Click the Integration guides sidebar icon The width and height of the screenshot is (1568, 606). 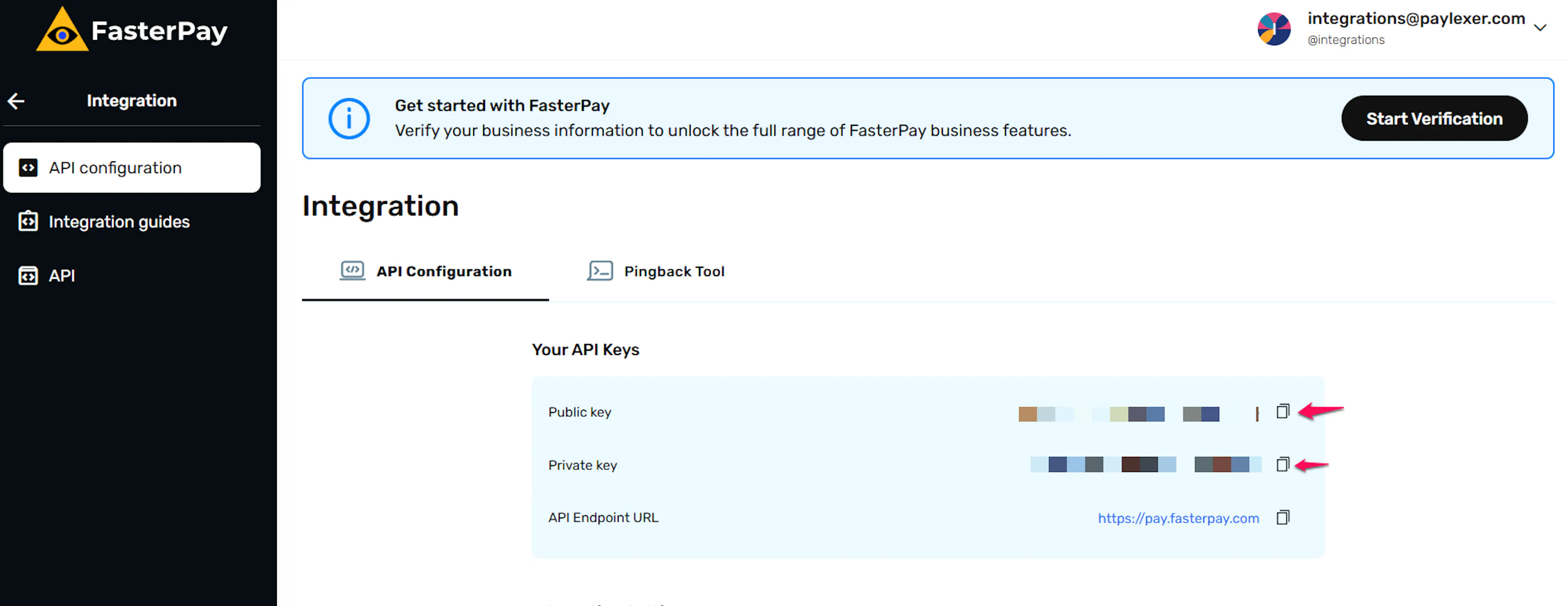(x=28, y=221)
